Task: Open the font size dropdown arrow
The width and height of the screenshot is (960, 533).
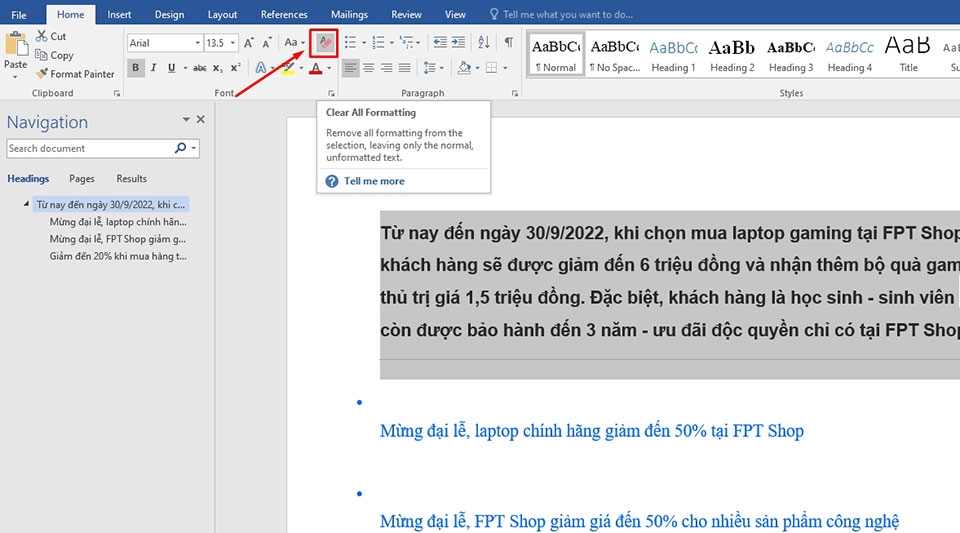Action: pos(233,43)
